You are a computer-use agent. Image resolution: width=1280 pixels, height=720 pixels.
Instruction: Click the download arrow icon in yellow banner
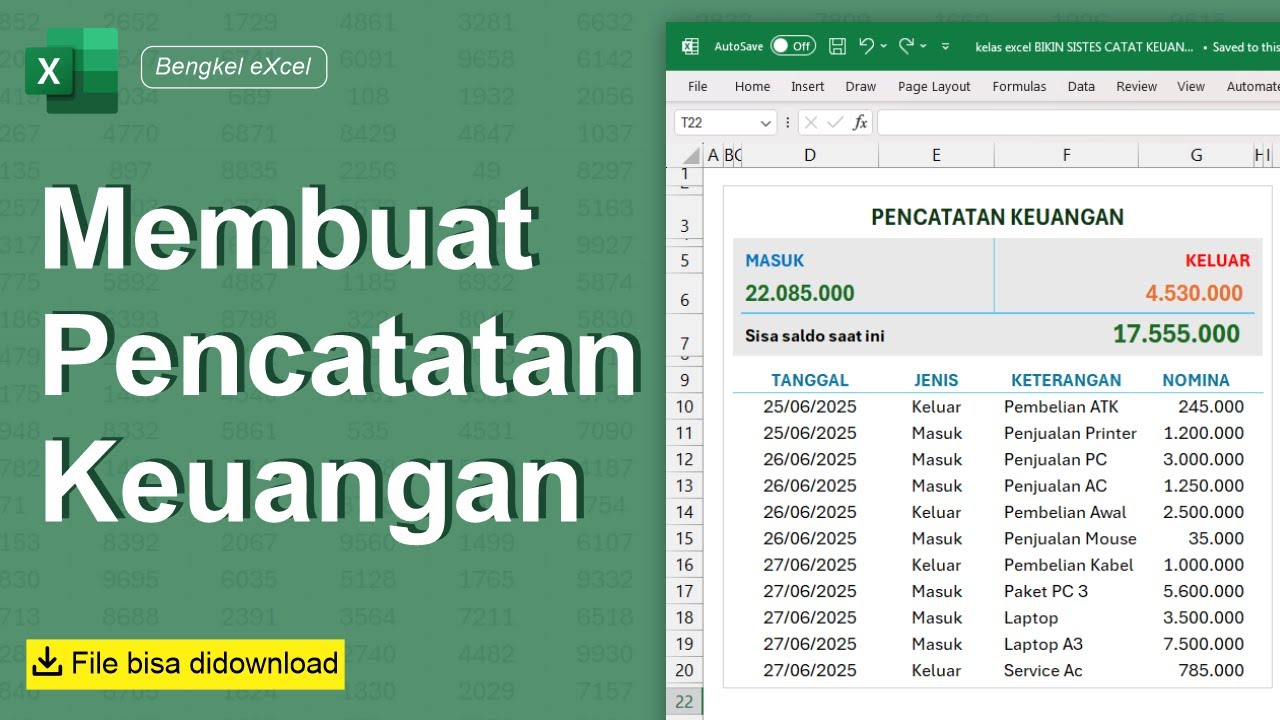(x=48, y=663)
